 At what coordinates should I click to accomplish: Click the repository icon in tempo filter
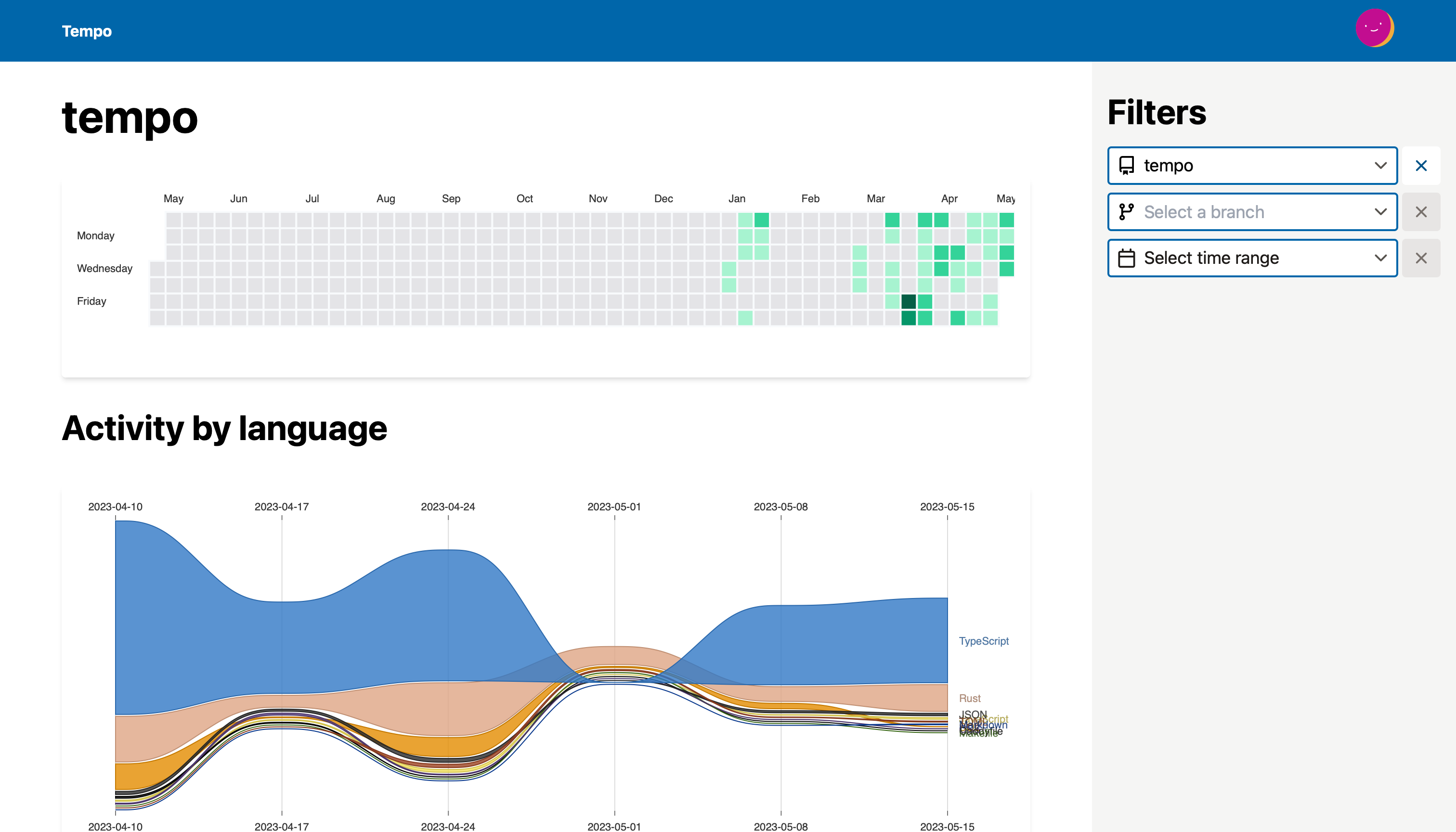point(1126,166)
